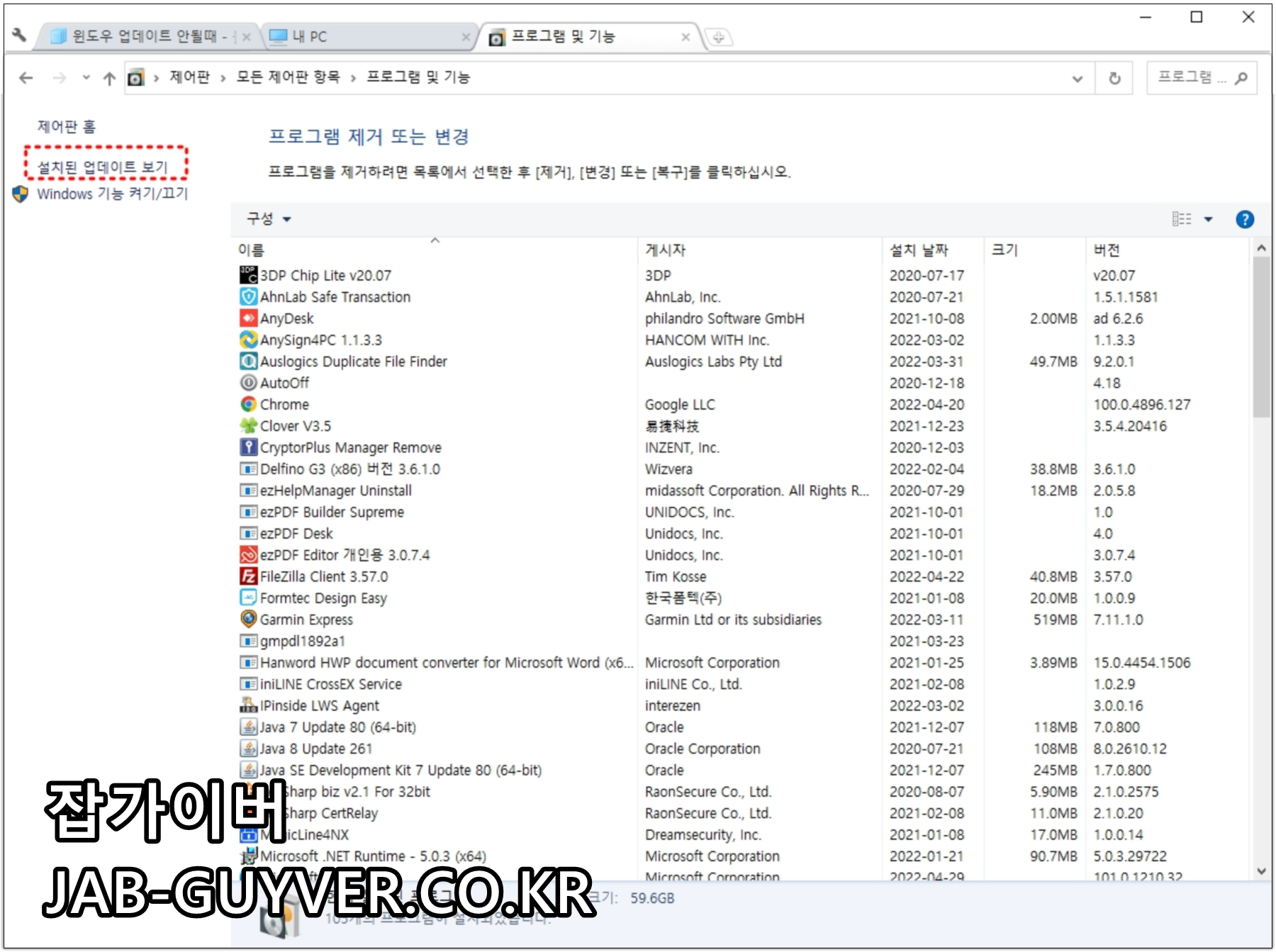
Task: Open 제어판 홈 link
Action: pyautogui.click(x=66, y=126)
